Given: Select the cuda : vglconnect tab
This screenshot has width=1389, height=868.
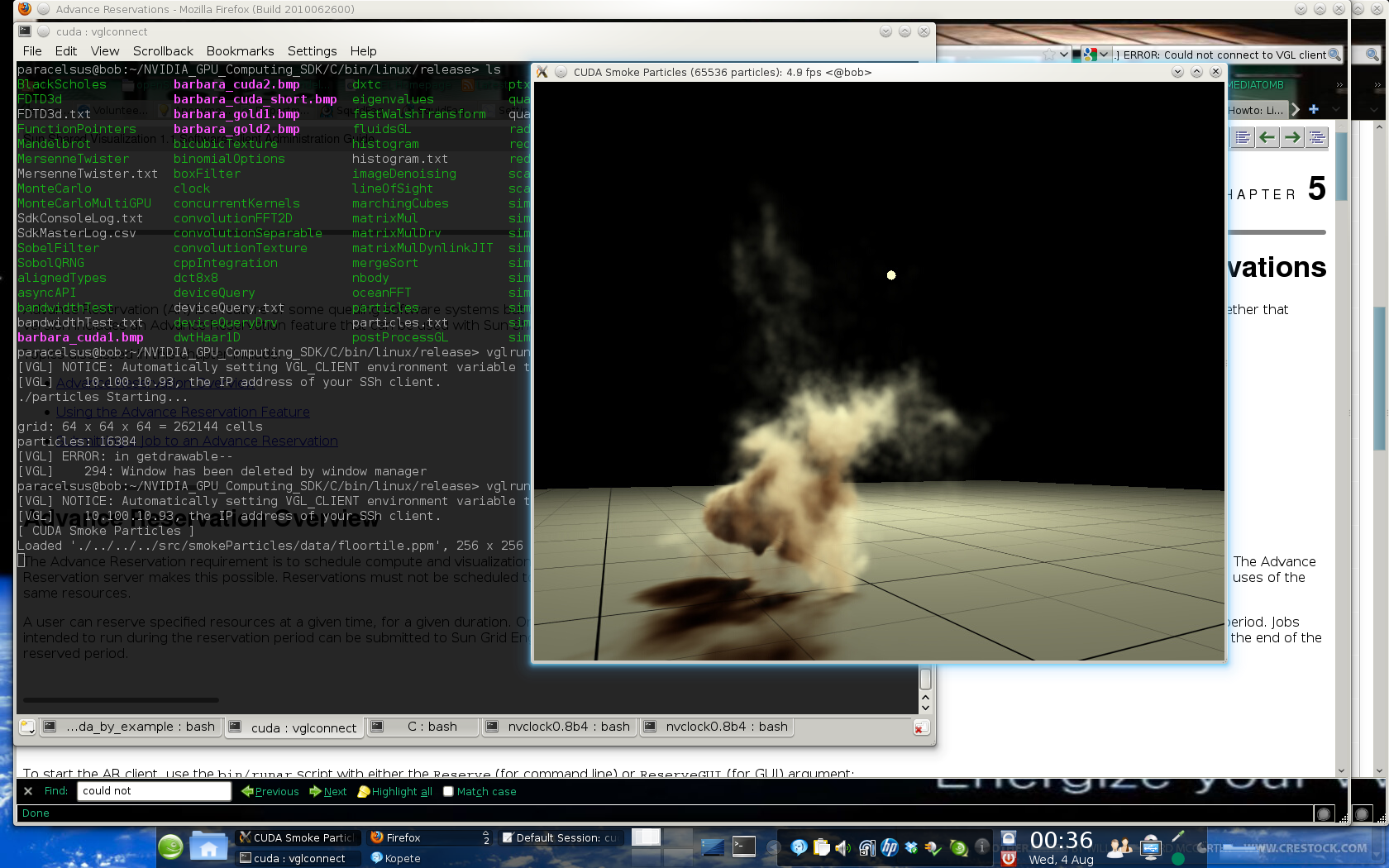Looking at the screenshot, I should point(294,727).
